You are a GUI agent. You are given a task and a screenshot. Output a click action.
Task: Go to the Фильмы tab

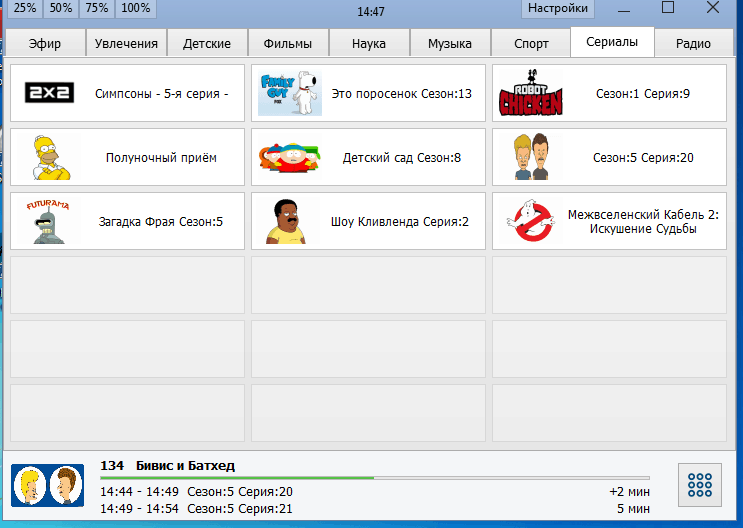point(288,44)
